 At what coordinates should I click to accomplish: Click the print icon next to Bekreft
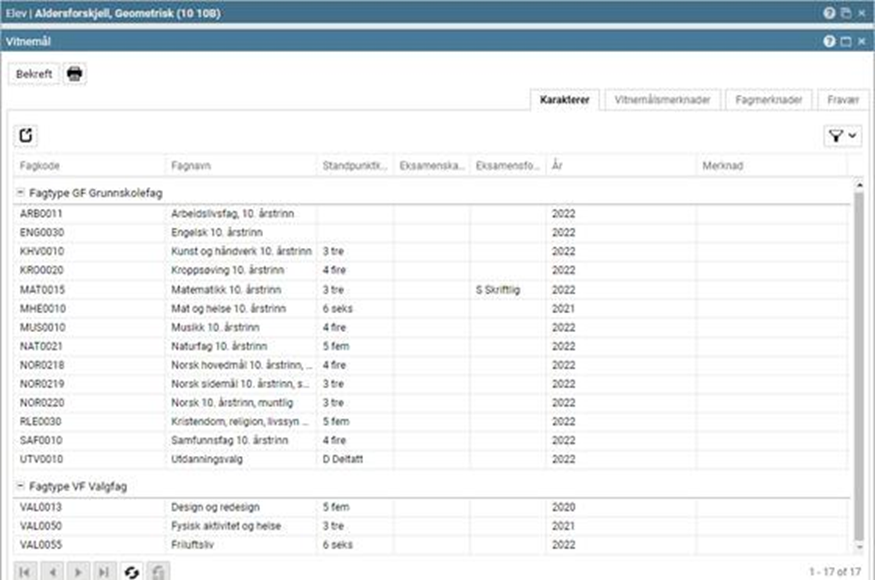point(75,74)
